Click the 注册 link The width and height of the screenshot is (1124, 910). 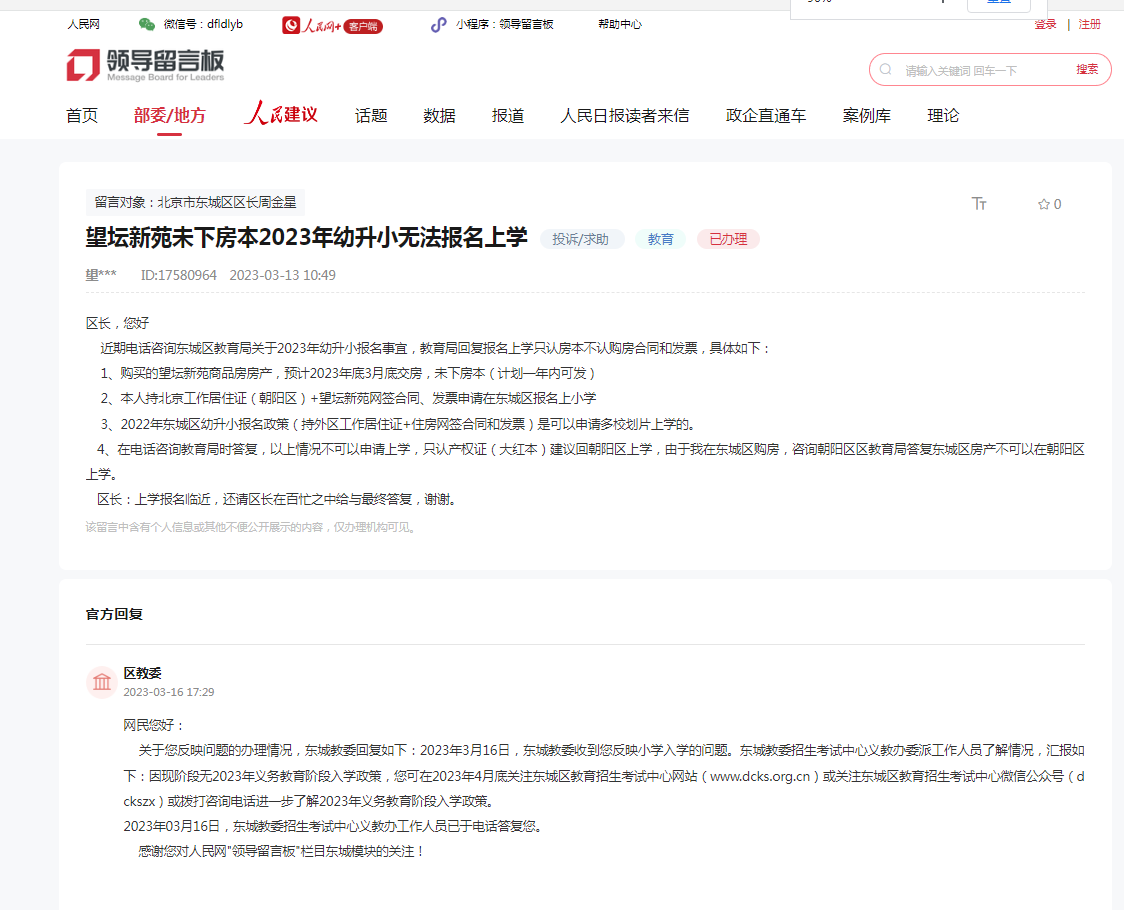click(x=1090, y=24)
